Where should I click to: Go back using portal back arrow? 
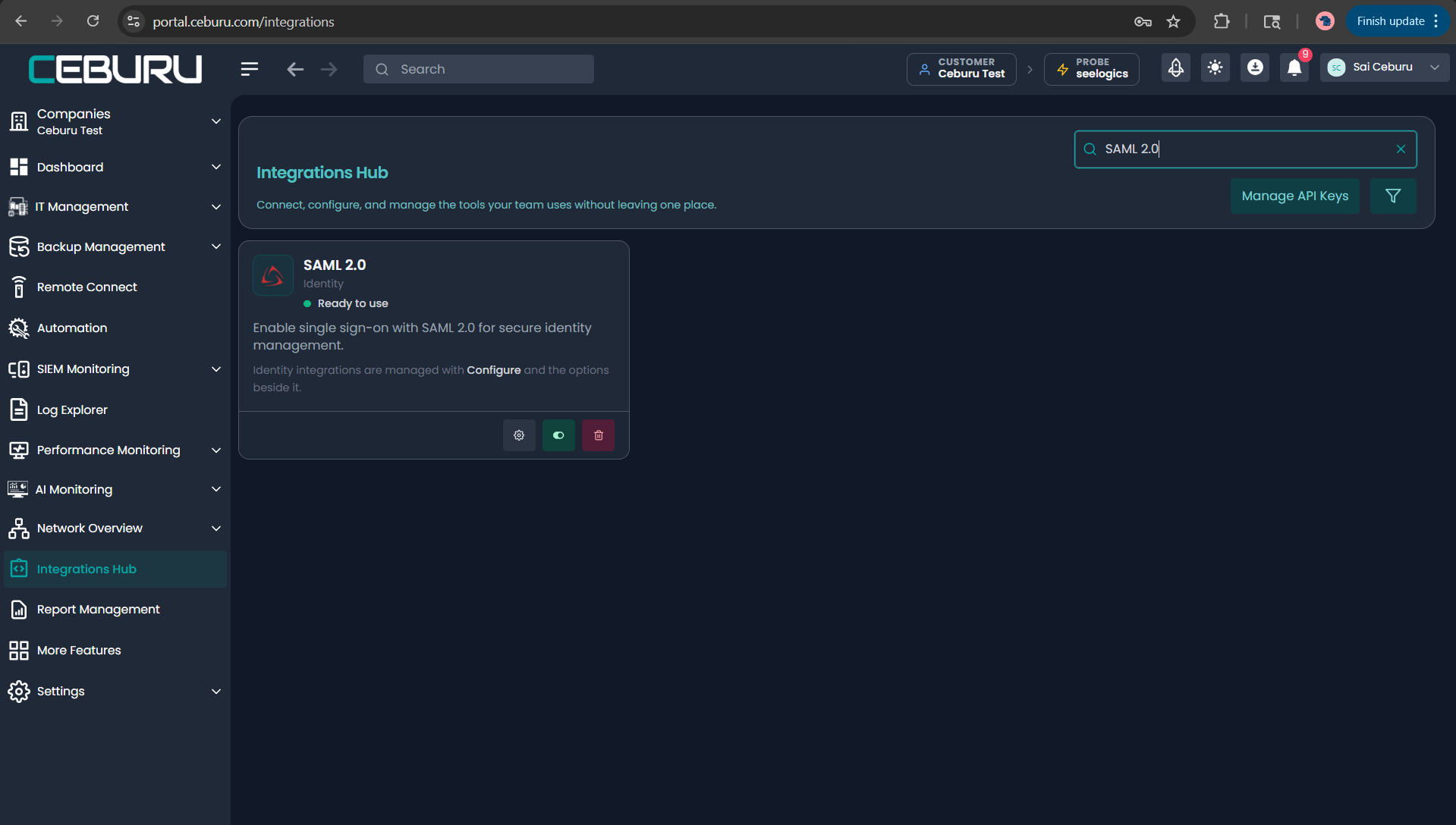coord(295,69)
